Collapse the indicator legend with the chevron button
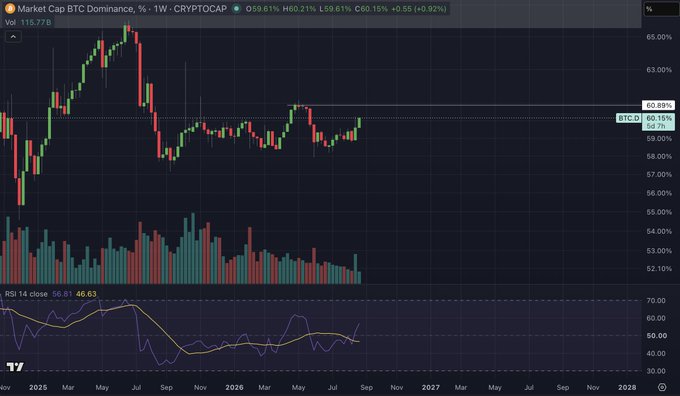This screenshot has height=396, width=680. (13, 37)
